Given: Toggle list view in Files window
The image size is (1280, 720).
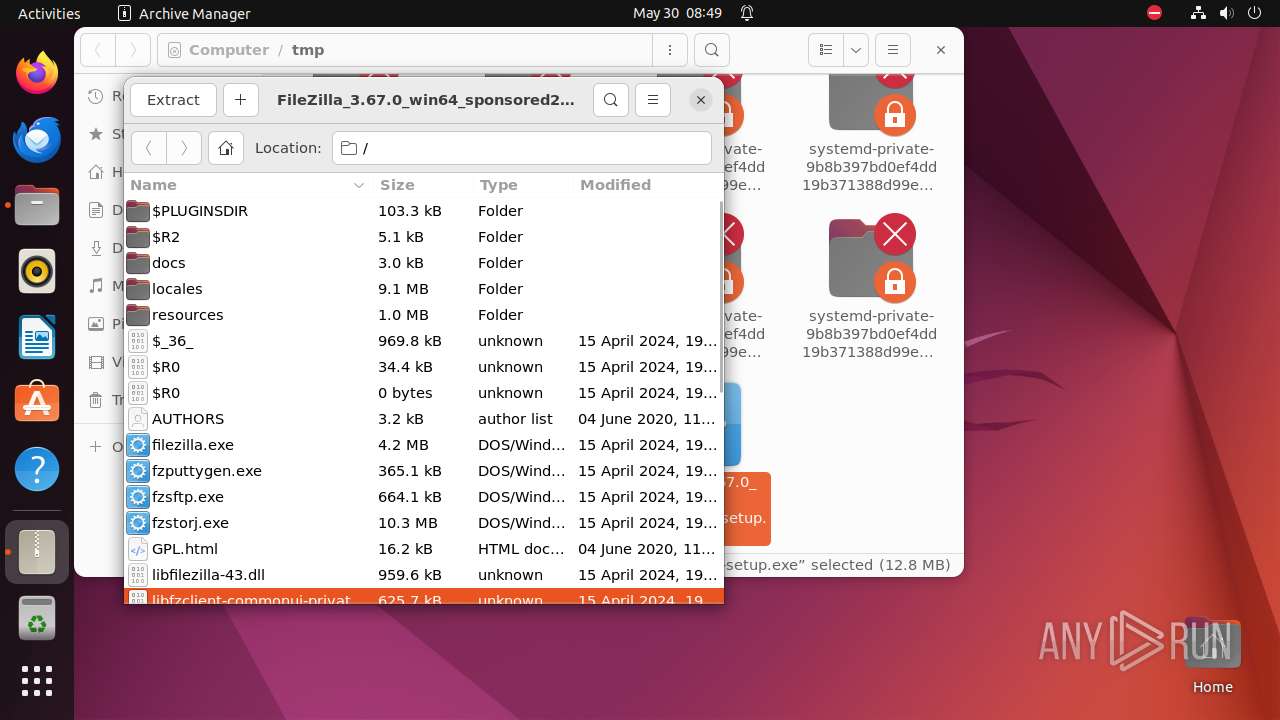Looking at the screenshot, I should 826,50.
